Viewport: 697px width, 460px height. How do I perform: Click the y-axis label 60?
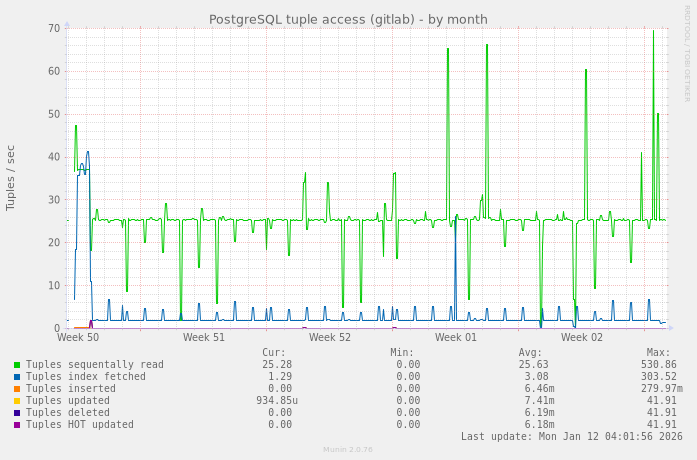pos(54,71)
